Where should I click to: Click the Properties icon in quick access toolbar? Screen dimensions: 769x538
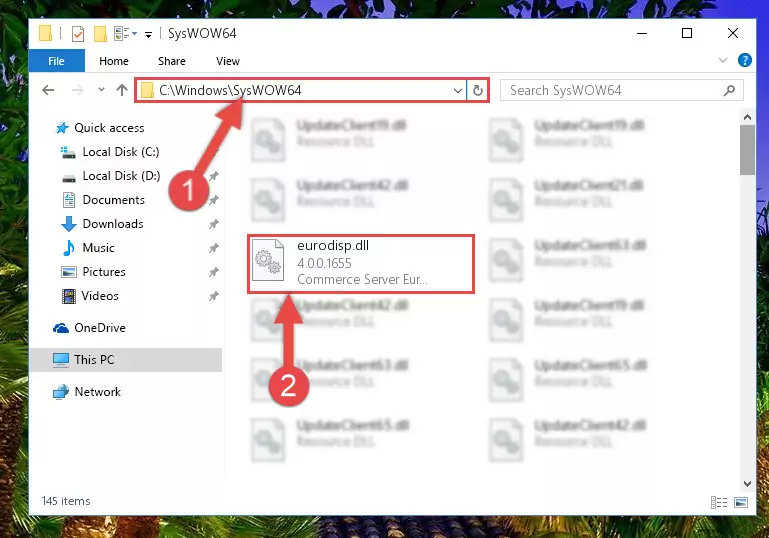click(77, 34)
